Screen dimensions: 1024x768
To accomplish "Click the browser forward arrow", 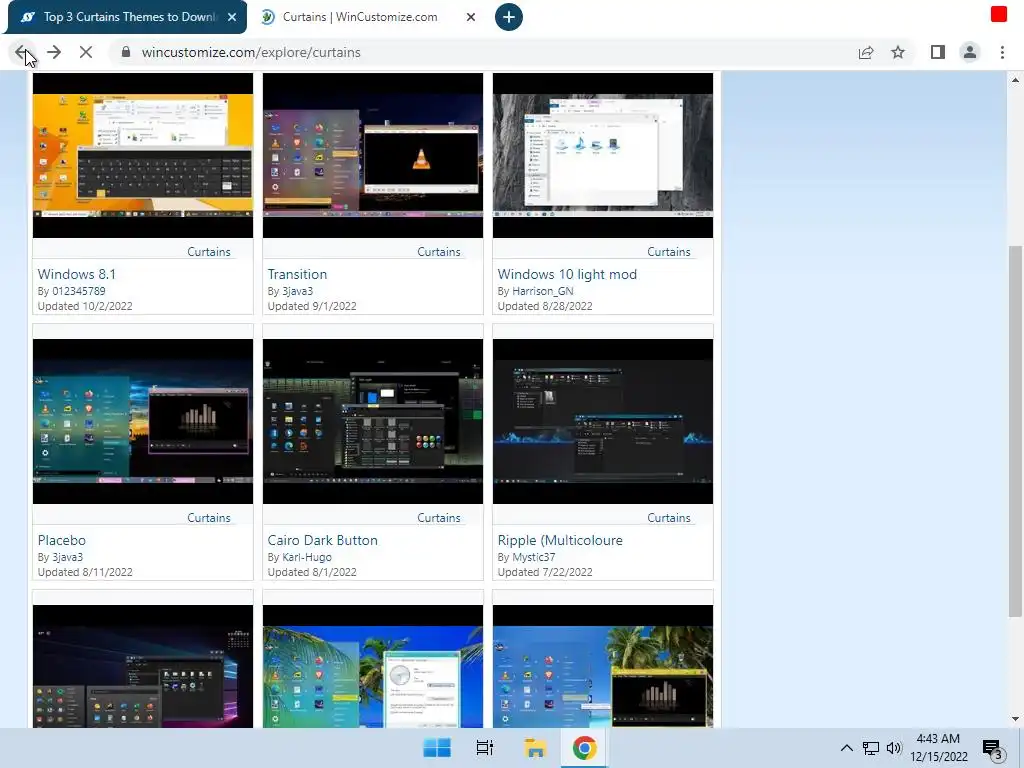I will click(54, 52).
